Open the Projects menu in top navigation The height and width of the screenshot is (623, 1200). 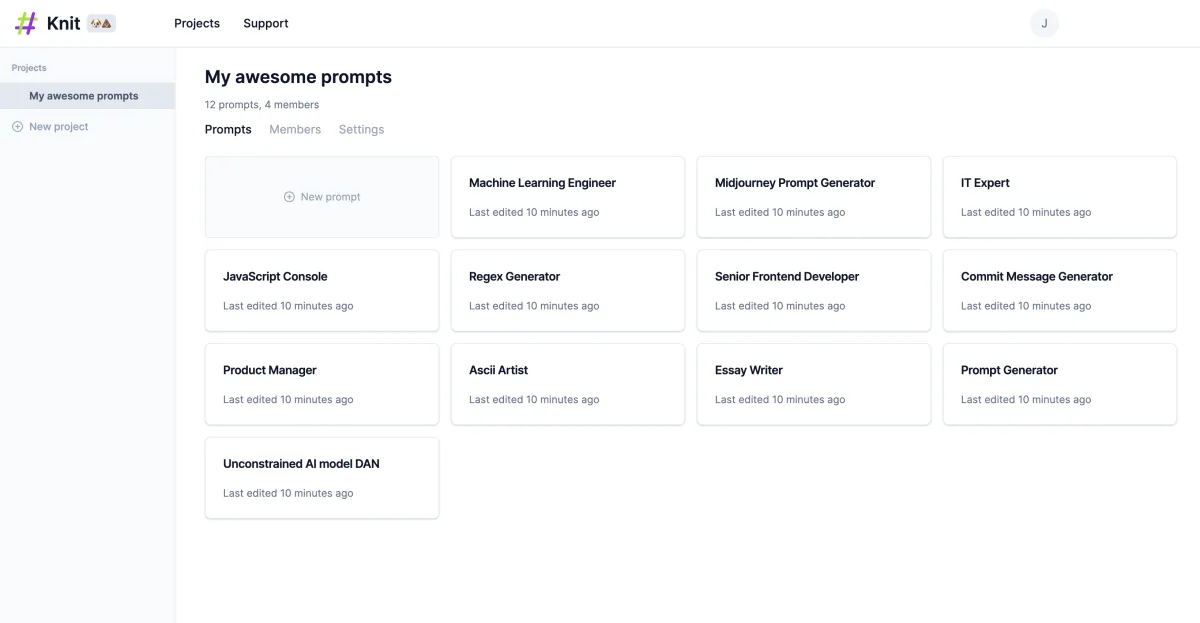click(197, 23)
